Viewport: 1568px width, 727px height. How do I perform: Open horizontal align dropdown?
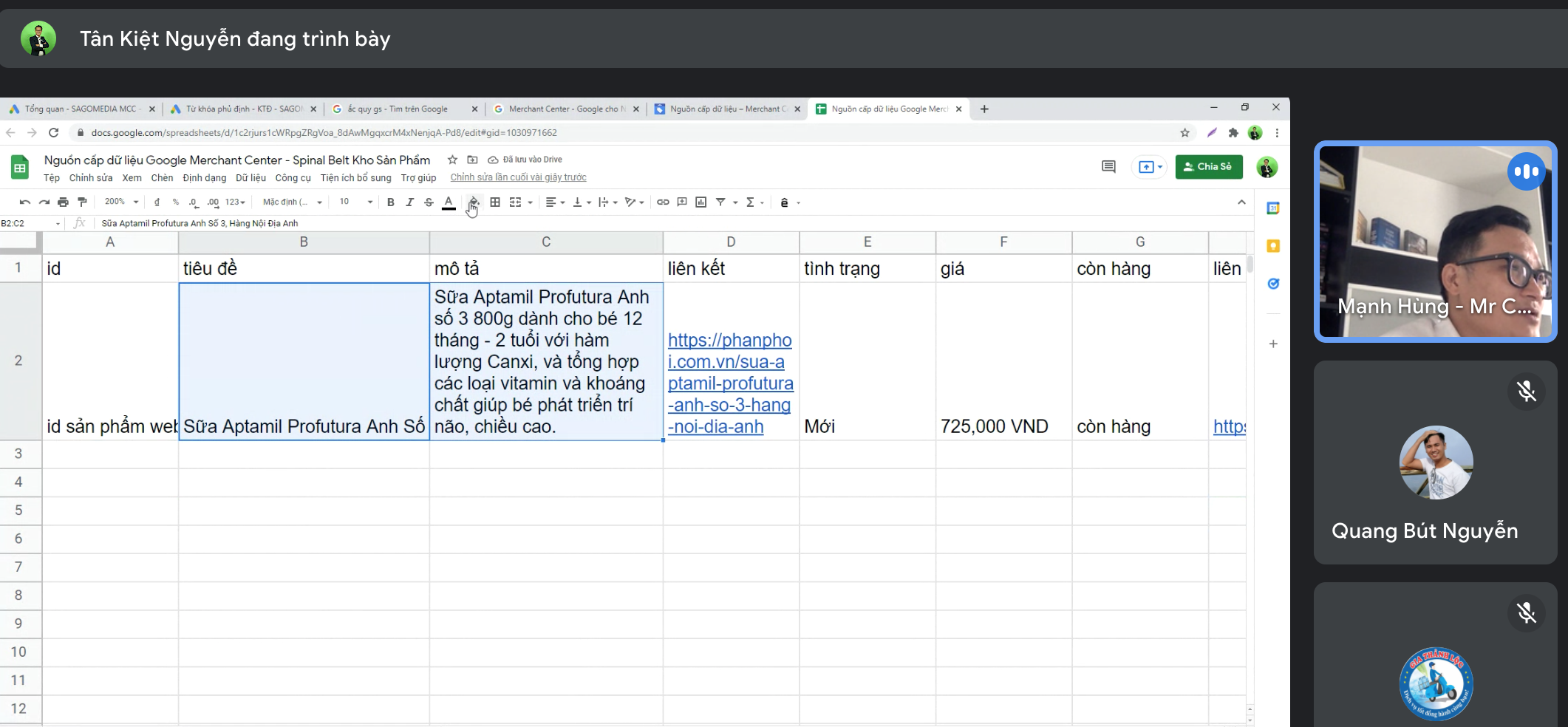(x=555, y=202)
